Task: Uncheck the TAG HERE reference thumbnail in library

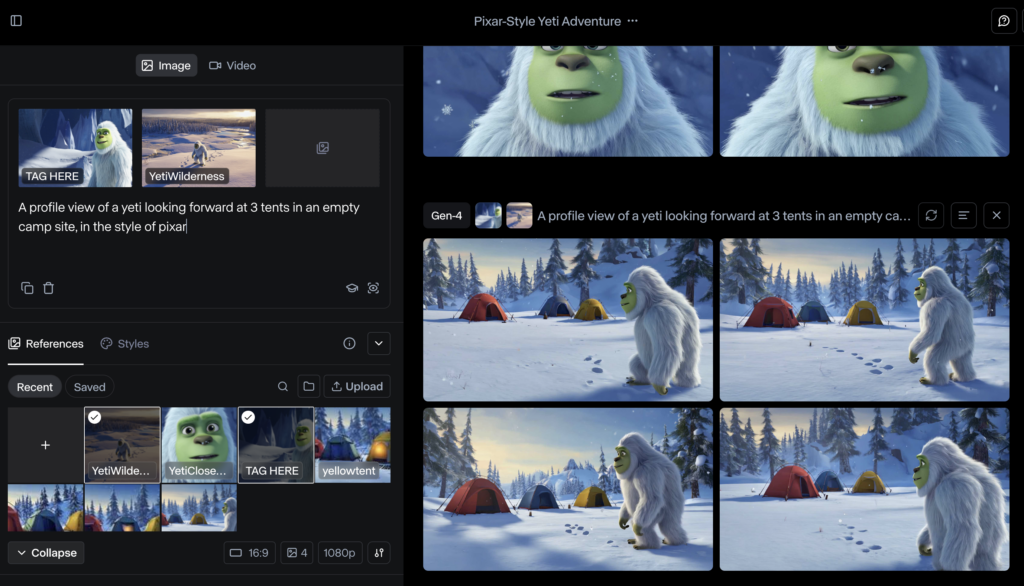Action: coord(276,445)
